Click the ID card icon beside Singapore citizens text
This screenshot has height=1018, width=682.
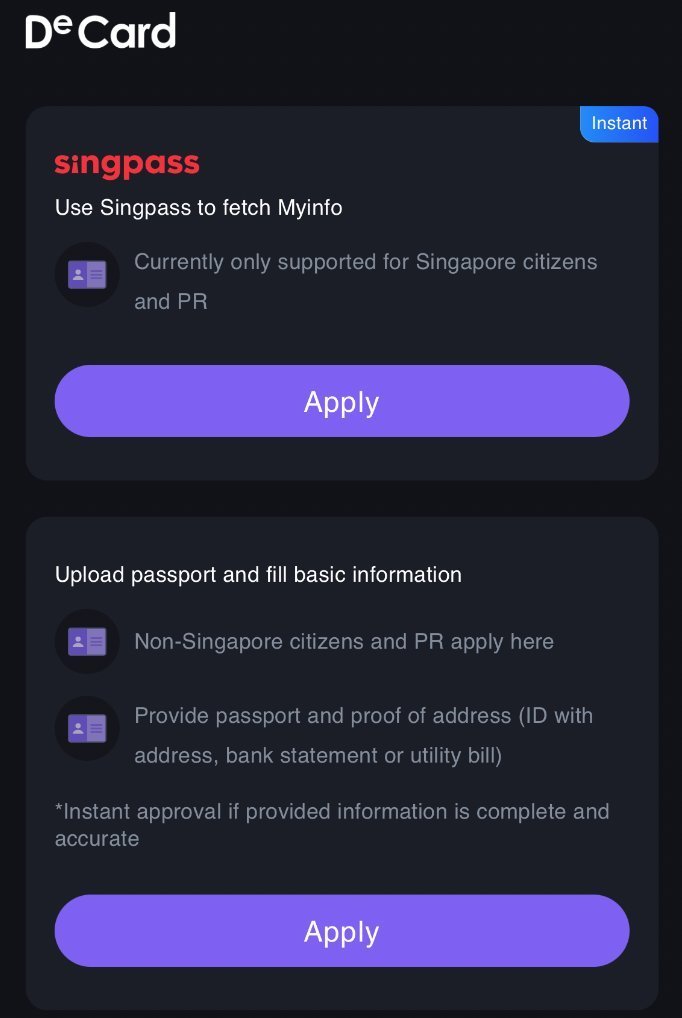[x=87, y=274]
